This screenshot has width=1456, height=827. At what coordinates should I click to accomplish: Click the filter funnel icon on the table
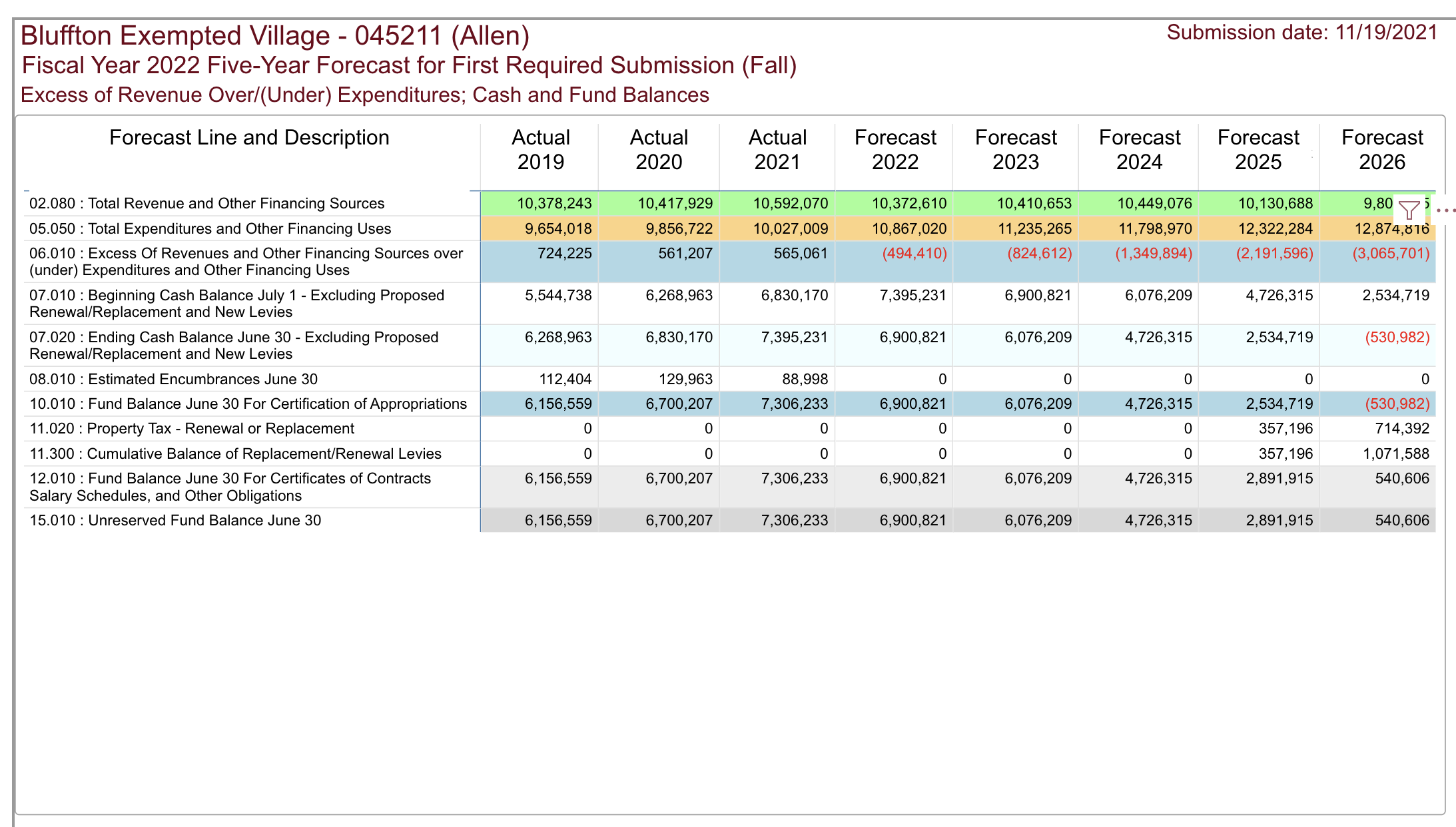[1409, 210]
